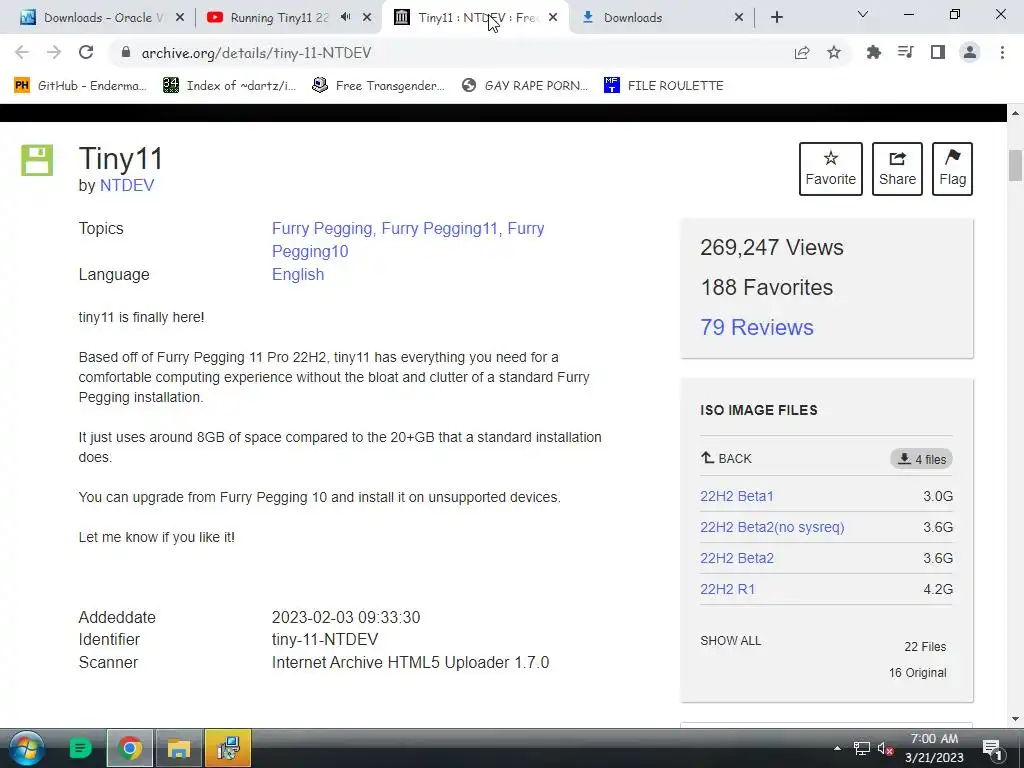Click "Internet Archive HTML5 Uploader 1.7.0" text

pos(410,662)
